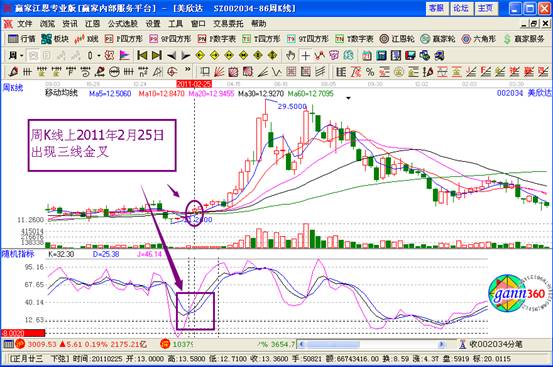Select the hand pan tool
The image size is (553, 367).
click(291, 55)
